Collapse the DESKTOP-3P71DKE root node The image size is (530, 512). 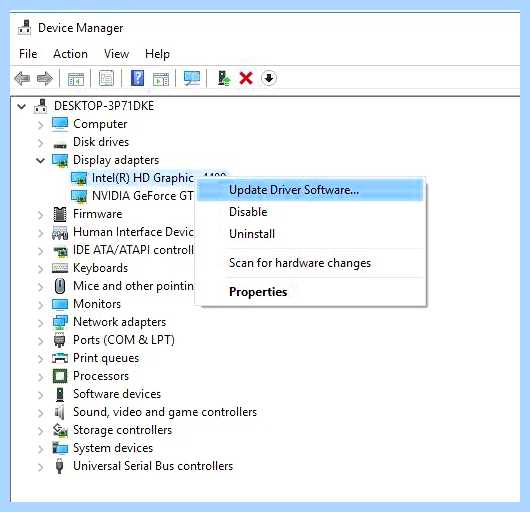click(x=22, y=107)
